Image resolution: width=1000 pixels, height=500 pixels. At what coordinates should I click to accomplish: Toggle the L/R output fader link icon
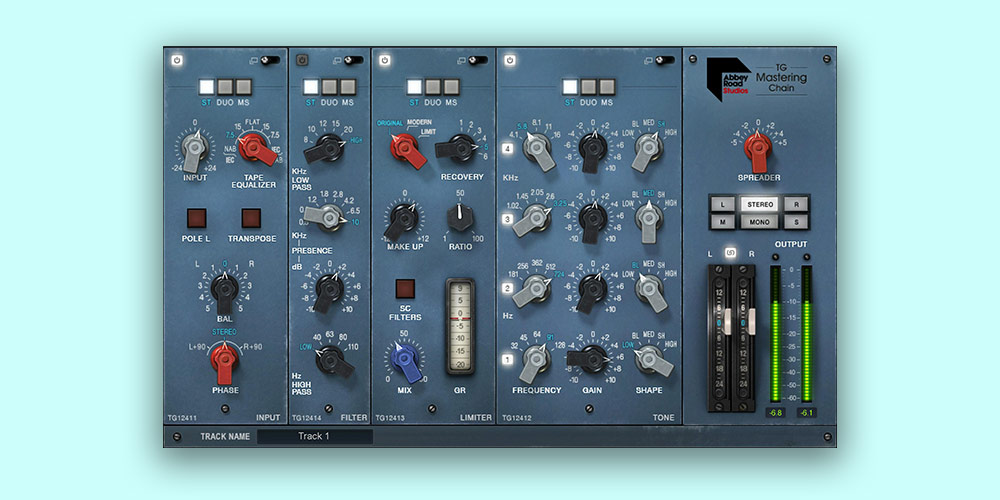(731, 253)
